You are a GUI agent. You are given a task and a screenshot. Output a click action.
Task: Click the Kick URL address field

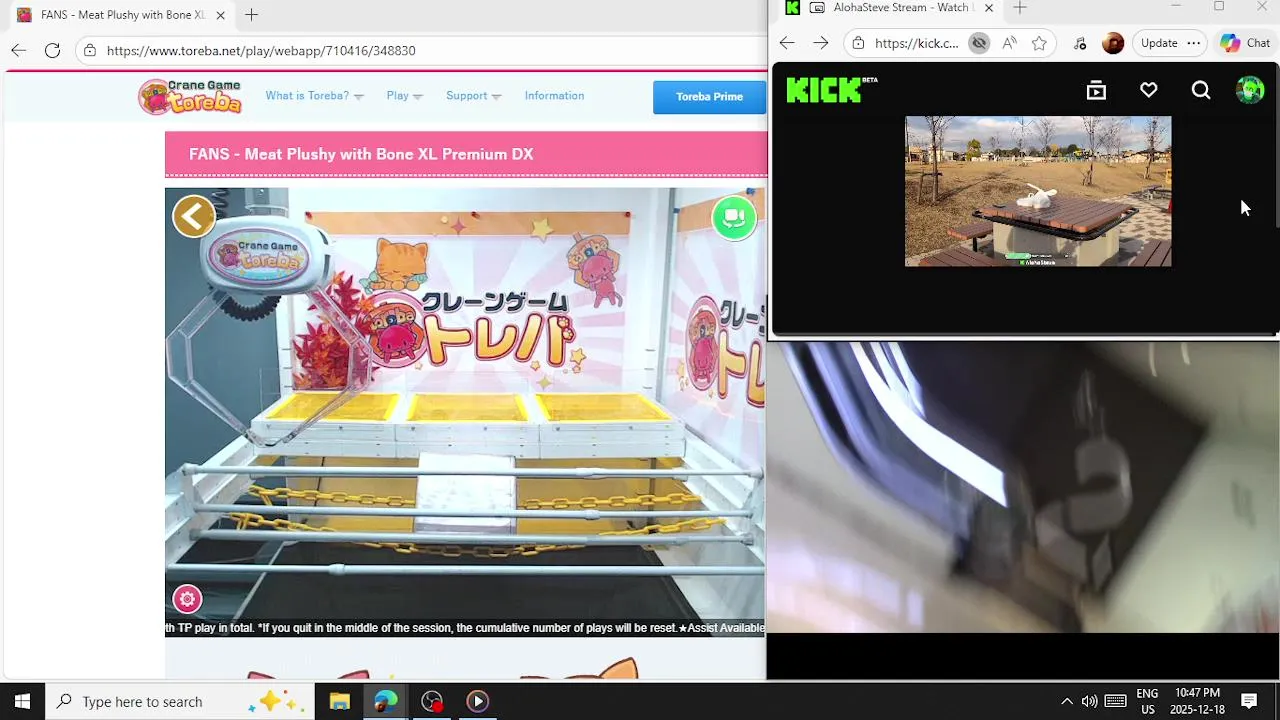916,43
